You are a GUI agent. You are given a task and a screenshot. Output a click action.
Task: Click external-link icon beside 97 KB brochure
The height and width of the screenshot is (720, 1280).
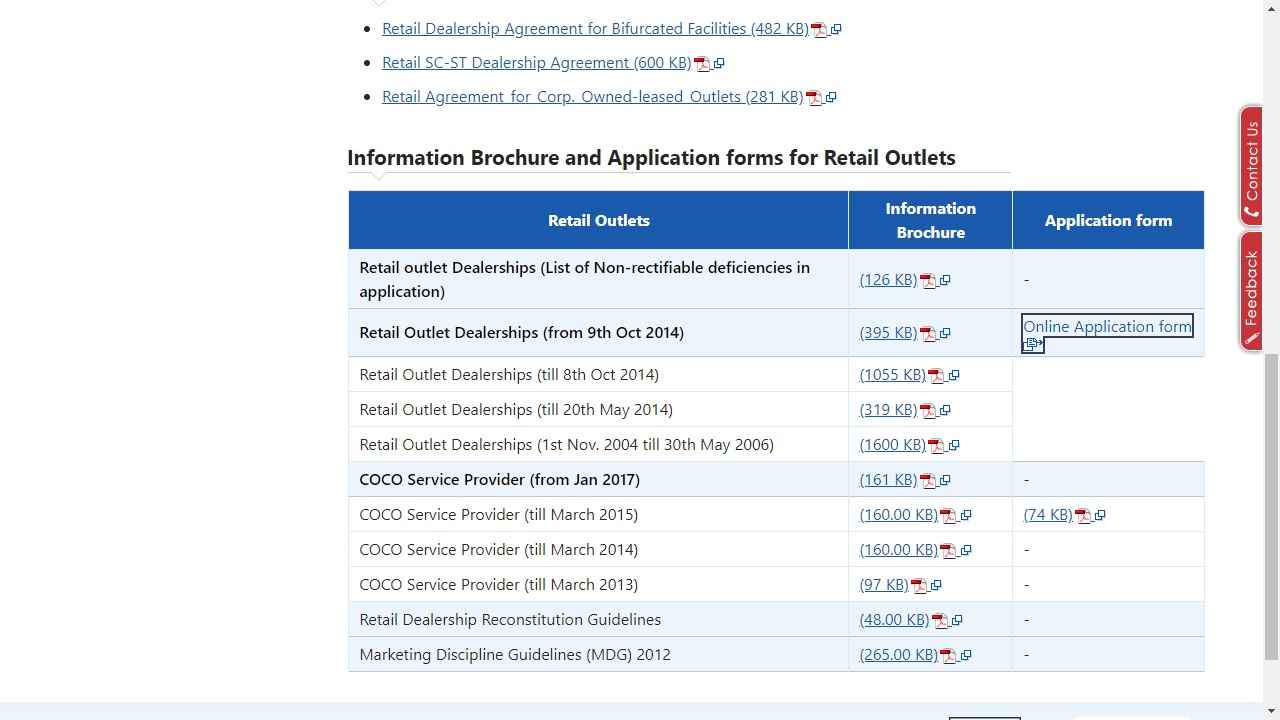pyautogui.click(x=936, y=586)
